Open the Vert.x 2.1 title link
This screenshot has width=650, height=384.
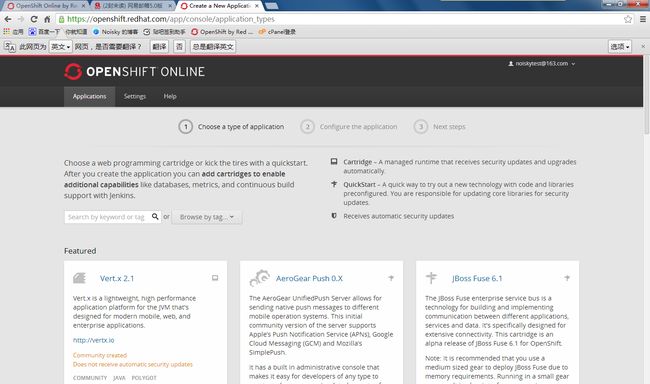click(x=117, y=278)
